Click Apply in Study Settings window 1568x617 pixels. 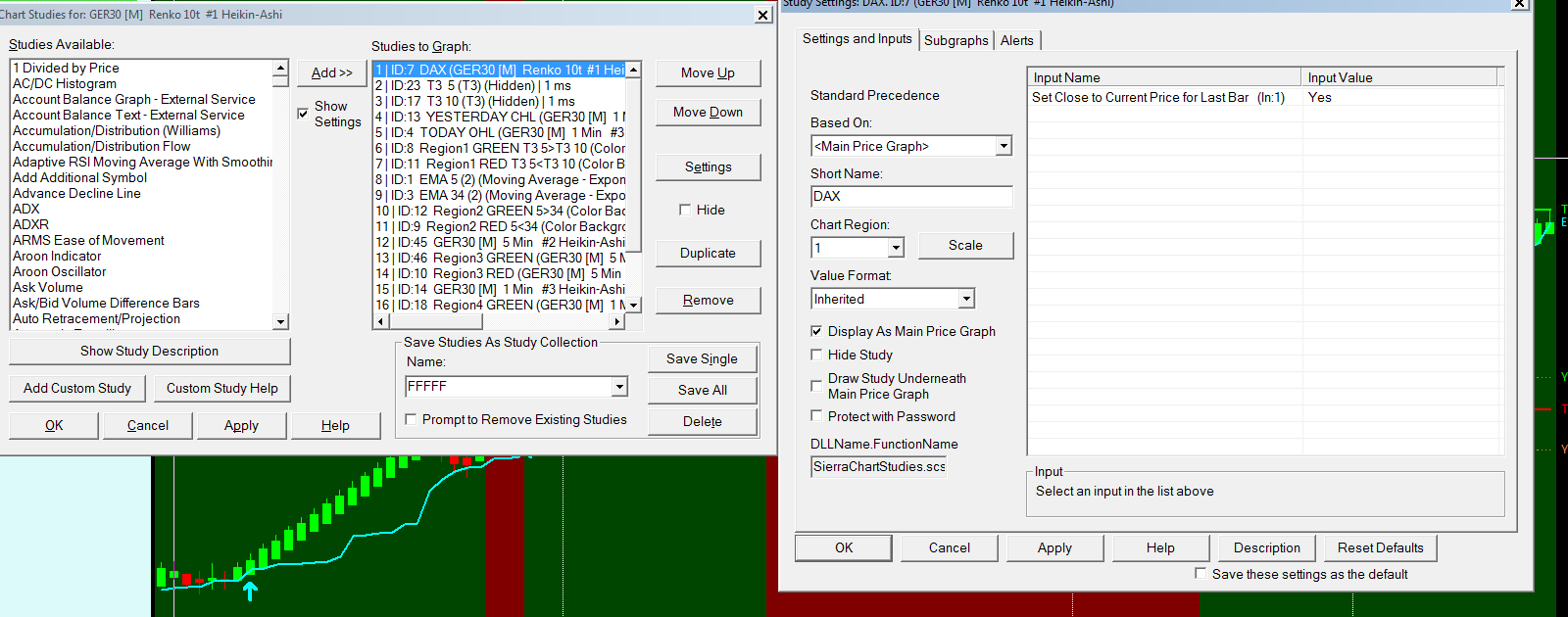point(1054,547)
